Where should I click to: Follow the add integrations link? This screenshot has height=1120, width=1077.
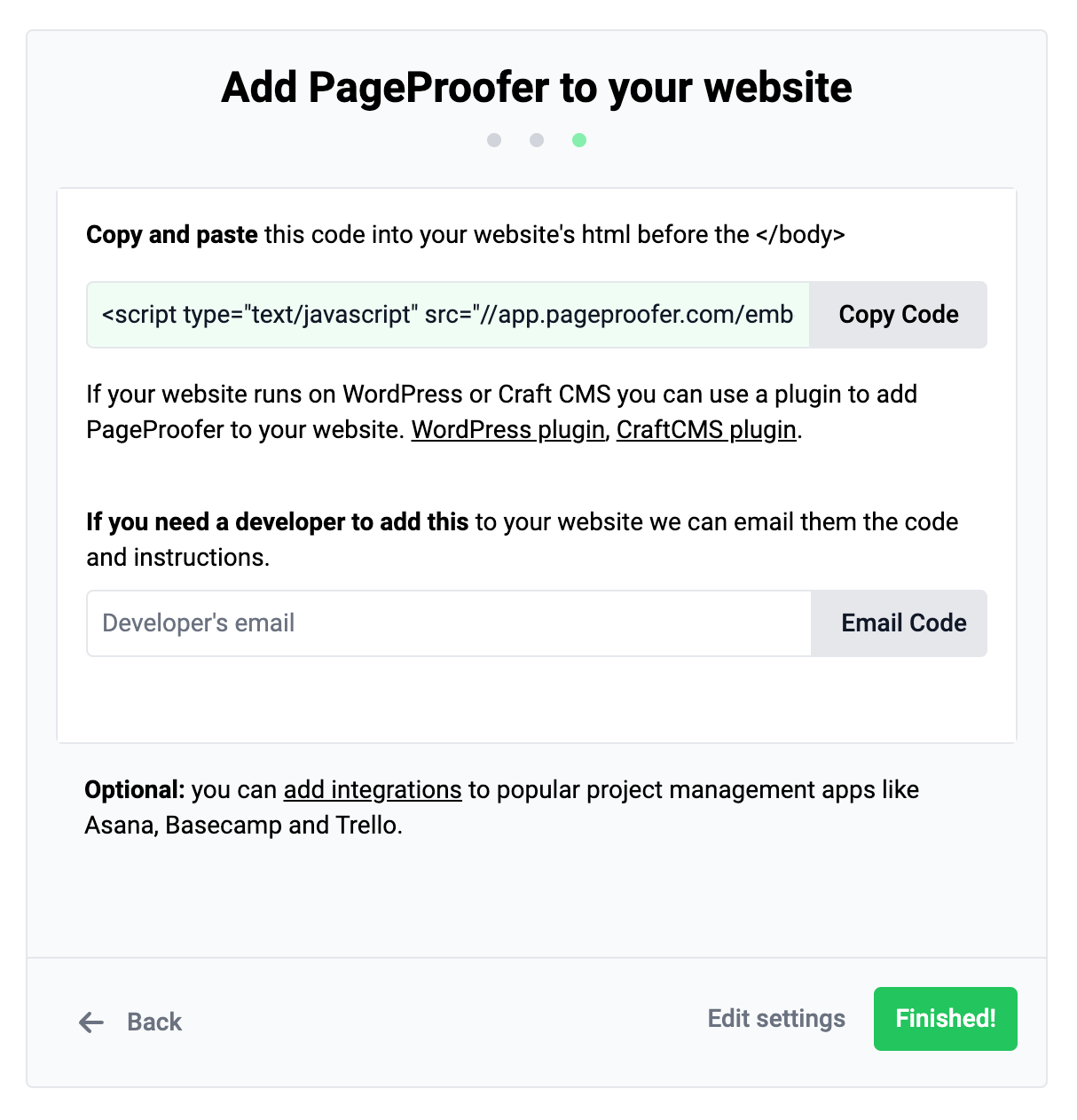[x=373, y=790]
